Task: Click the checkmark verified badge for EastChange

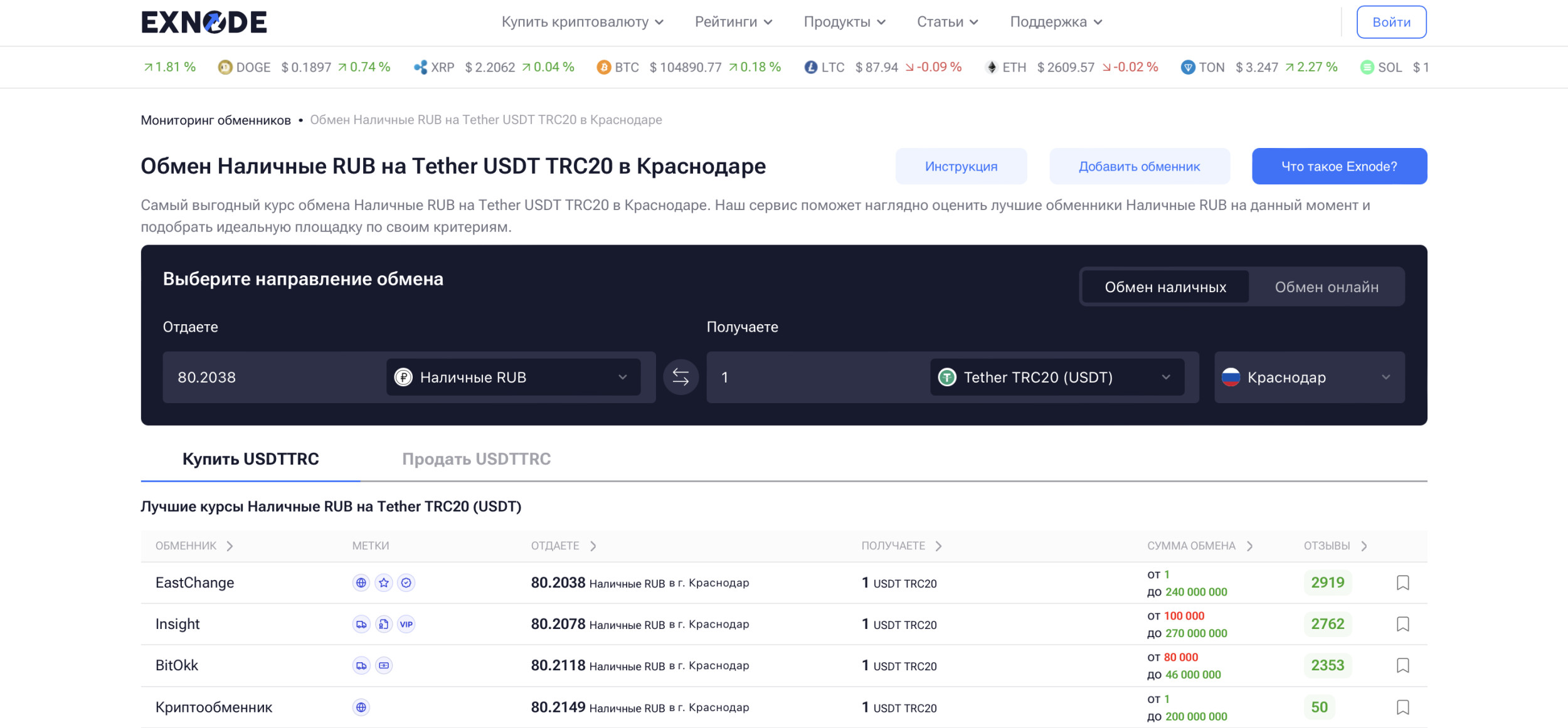Action: (406, 583)
